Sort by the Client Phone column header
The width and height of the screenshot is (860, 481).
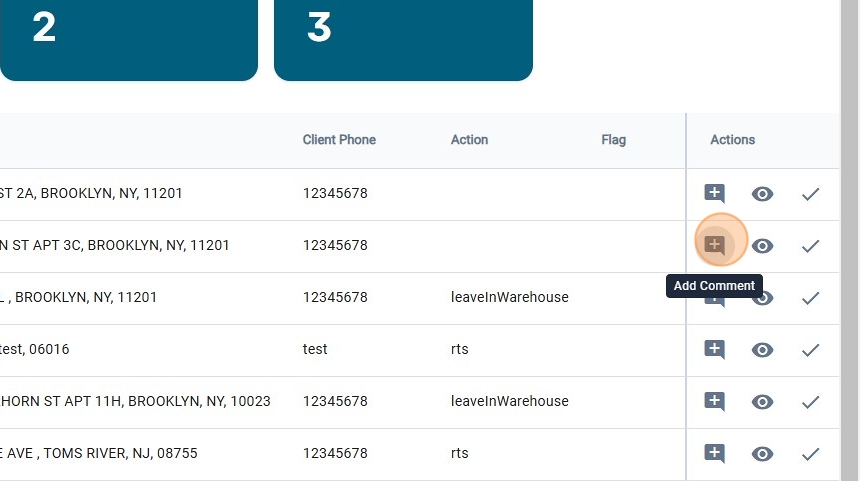[x=339, y=140]
